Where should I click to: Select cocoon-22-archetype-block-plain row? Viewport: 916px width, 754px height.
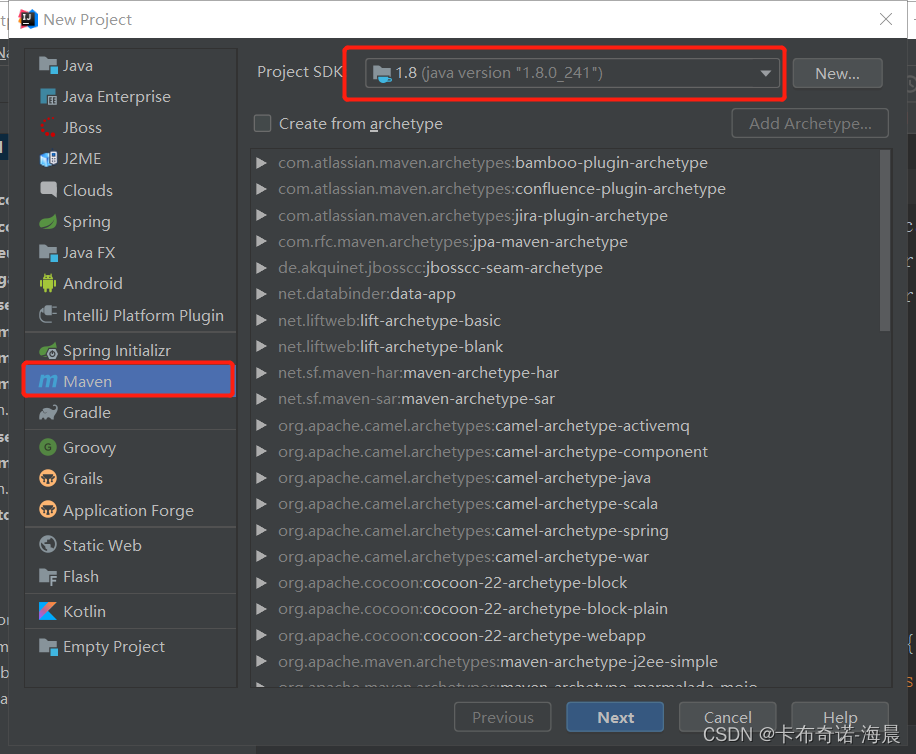[565, 609]
